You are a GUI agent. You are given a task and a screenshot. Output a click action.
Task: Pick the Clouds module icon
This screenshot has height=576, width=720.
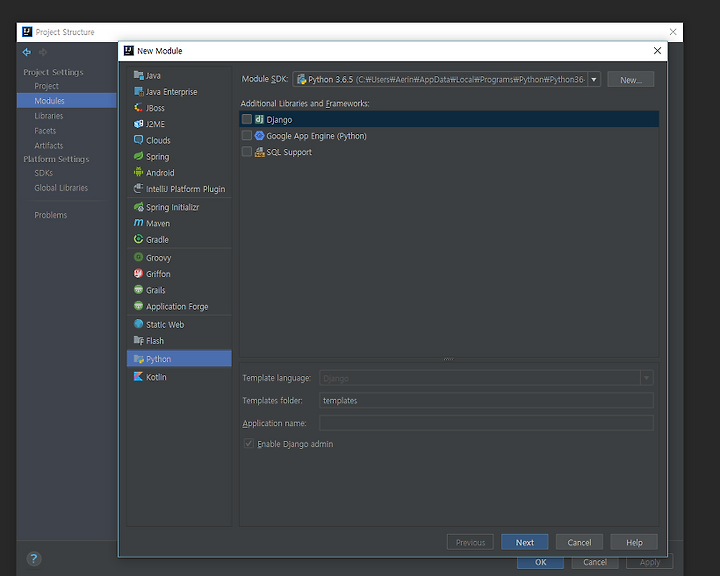(138, 140)
